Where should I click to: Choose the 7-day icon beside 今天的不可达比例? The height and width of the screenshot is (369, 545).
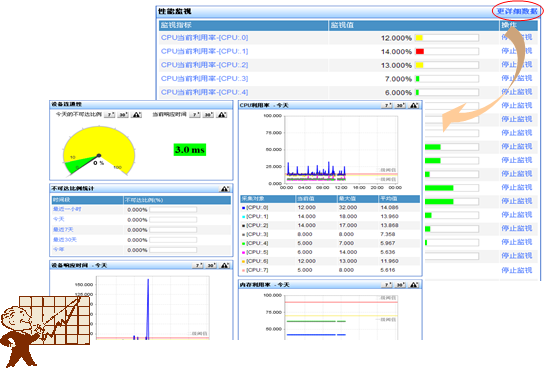(x=109, y=115)
